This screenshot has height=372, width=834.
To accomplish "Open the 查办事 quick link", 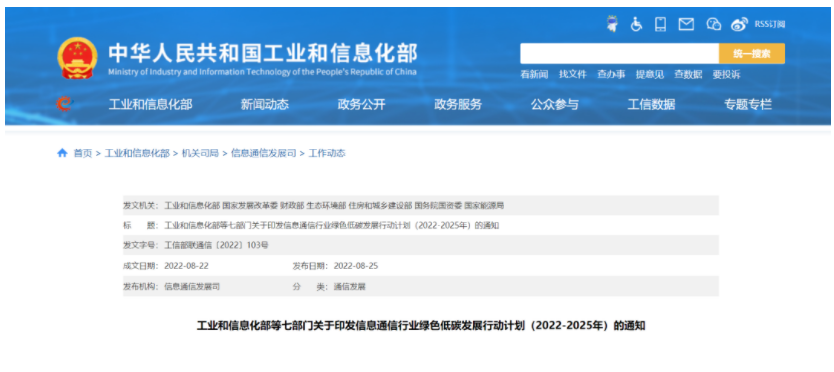I will click(x=611, y=75).
